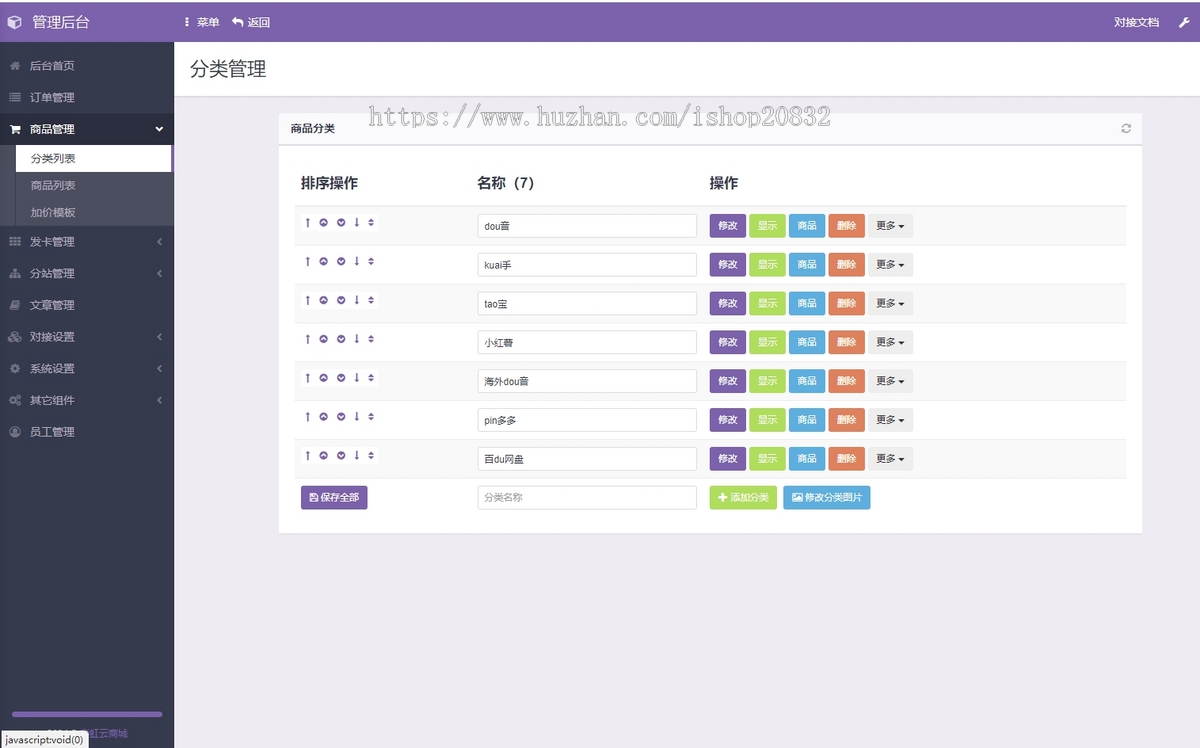Screen dimensions: 1200x748
Task: Expand the 对接设置 sidebar section
Action: pyautogui.click(x=87, y=337)
